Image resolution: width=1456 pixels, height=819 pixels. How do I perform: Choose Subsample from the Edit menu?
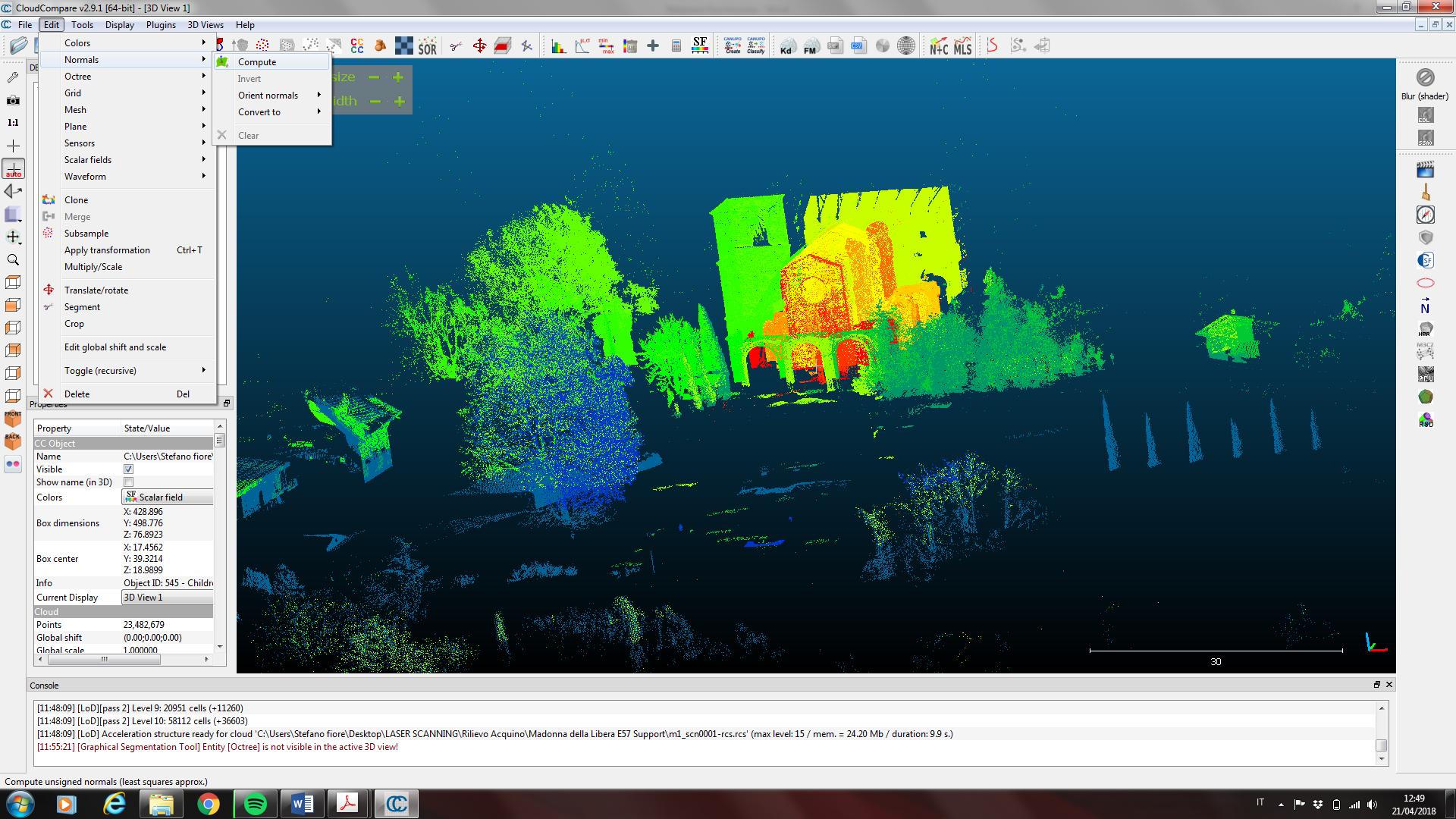coord(86,234)
